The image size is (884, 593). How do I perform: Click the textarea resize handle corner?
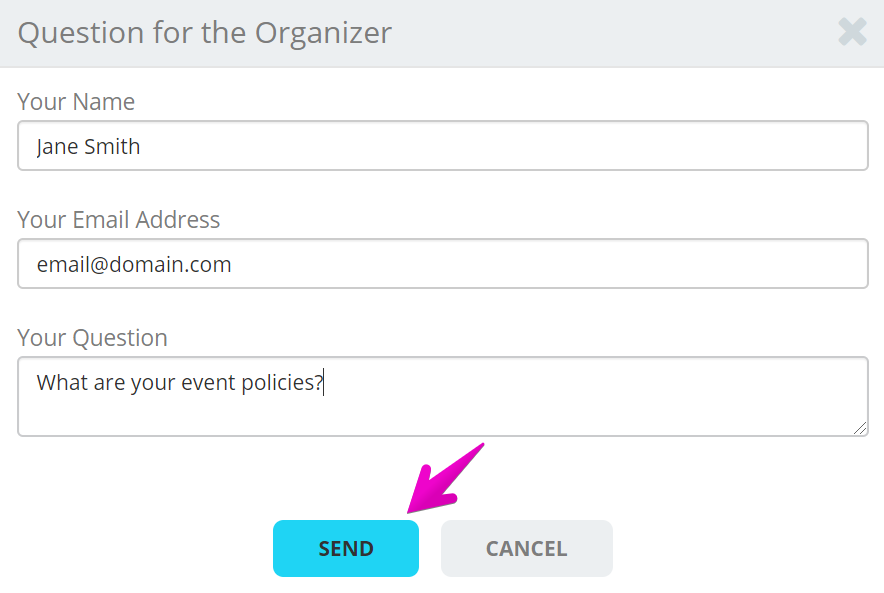click(860, 428)
